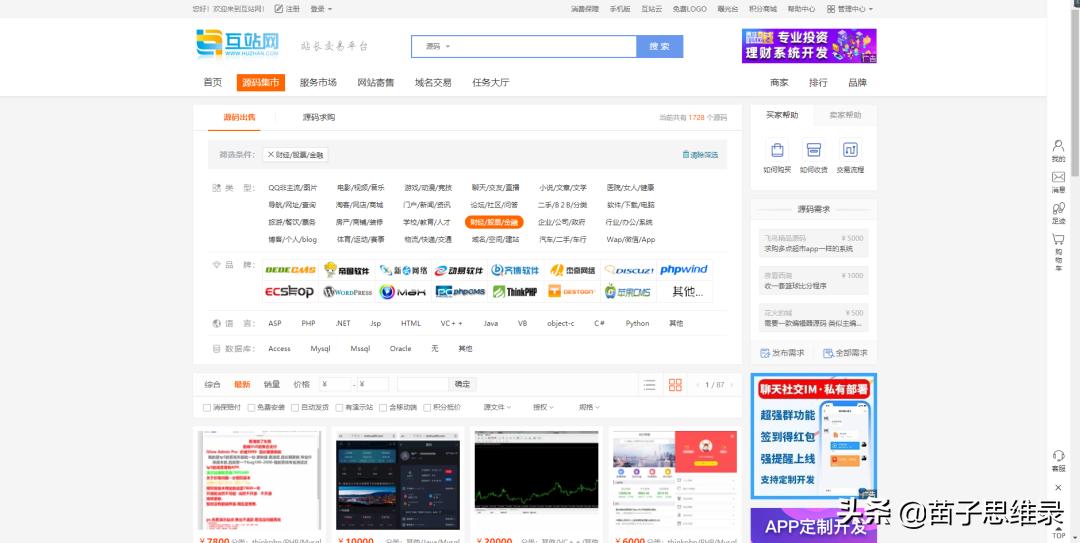This screenshot has width=1080, height=543.
Task: Switch to the 卖家帮助 tab
Action: click(x=845, y=115)
